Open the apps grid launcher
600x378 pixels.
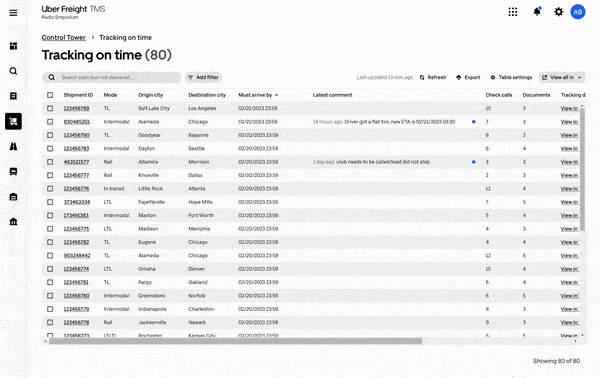(513, 12)
